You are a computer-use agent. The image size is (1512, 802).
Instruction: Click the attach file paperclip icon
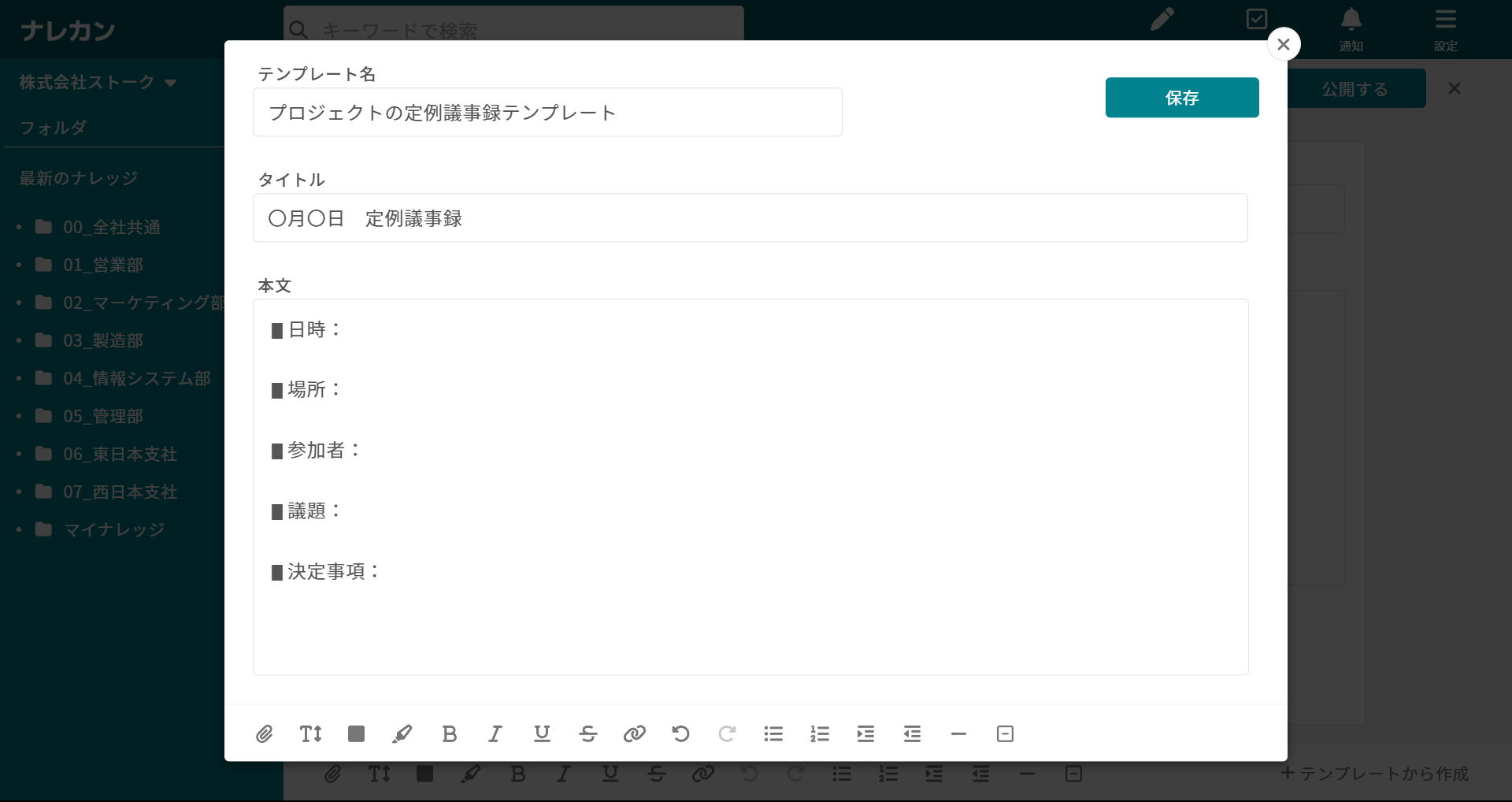pyautogui.click(x=265, y=734)
